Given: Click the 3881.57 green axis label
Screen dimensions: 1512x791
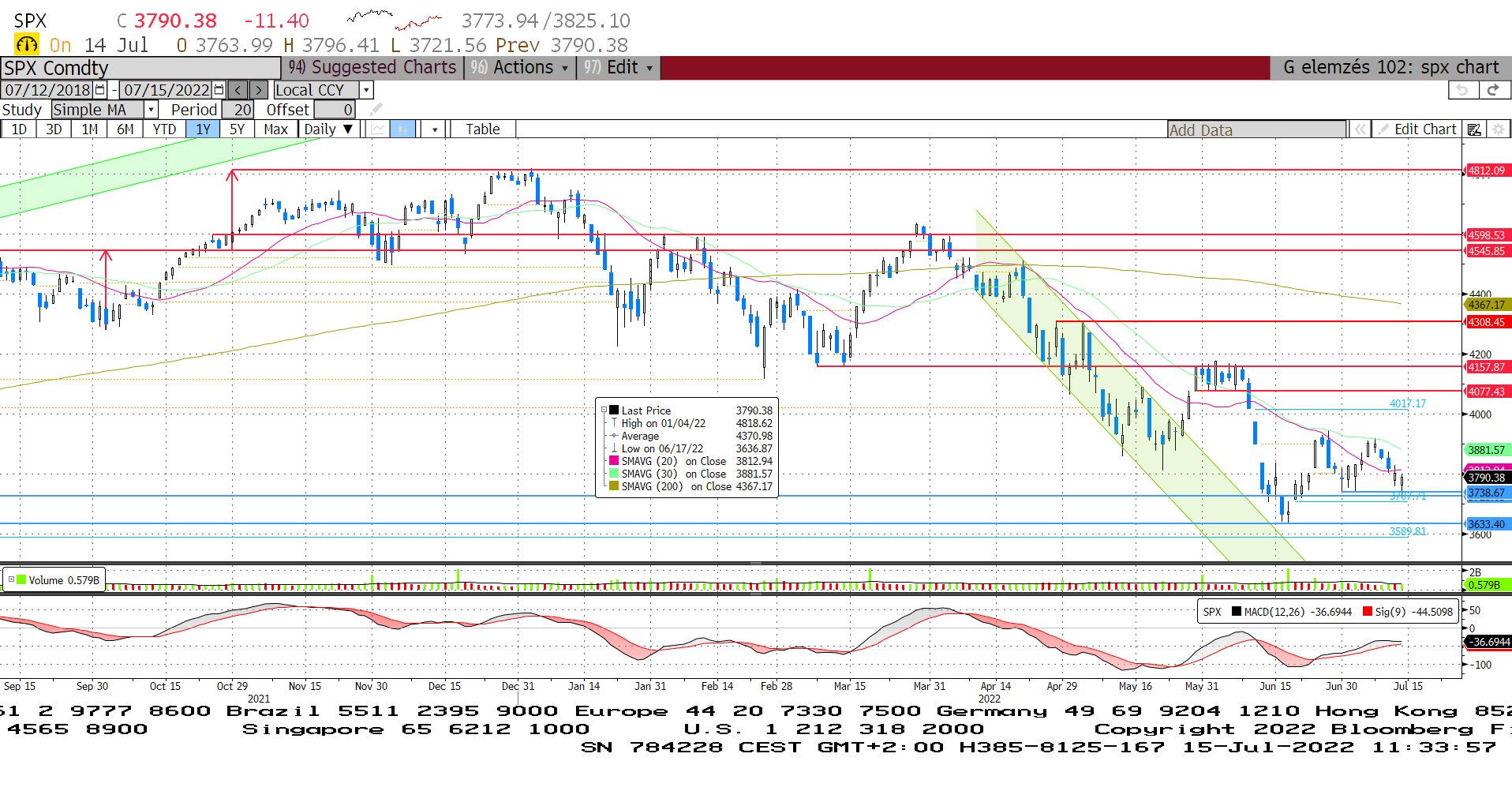Looking at the screenshot, I should (x=1487, y=450).
